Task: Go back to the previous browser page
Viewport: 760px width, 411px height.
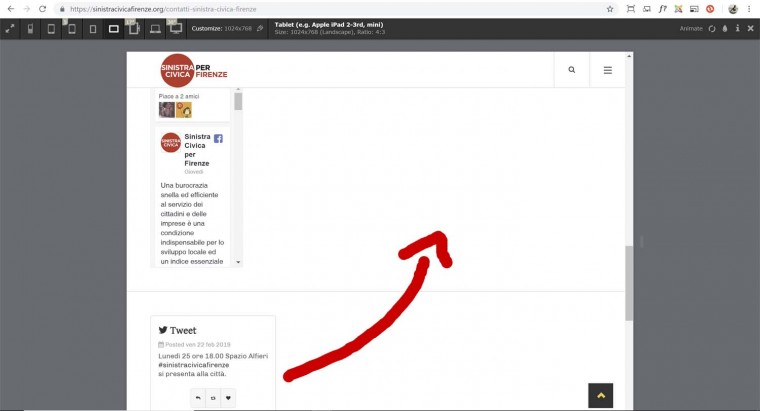Action: coord(11,9)
